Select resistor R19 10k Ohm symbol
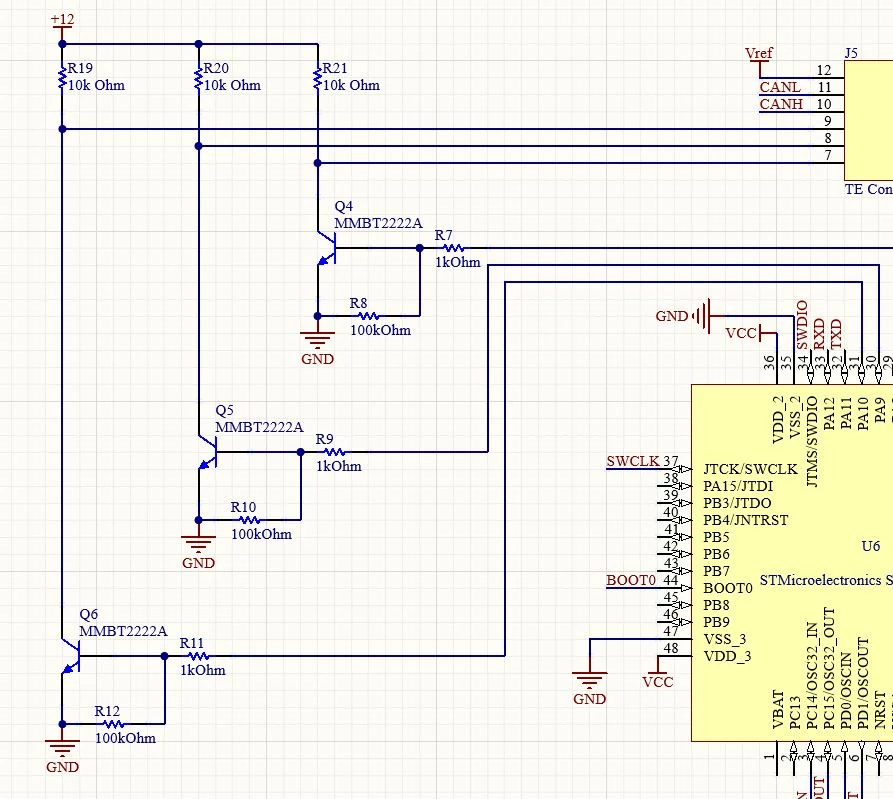 coord(62,77)
